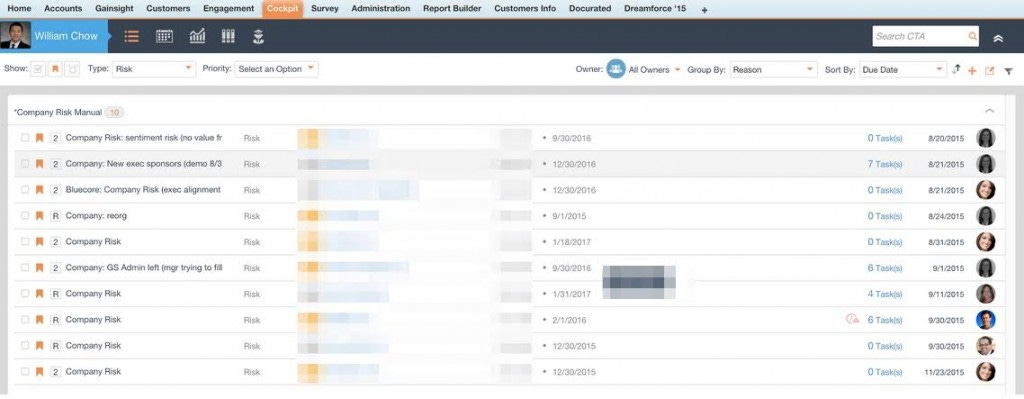Click William Chow name label
This screenshot has width=1024, height=399.
pyautogui.click(x=66, y=36)
